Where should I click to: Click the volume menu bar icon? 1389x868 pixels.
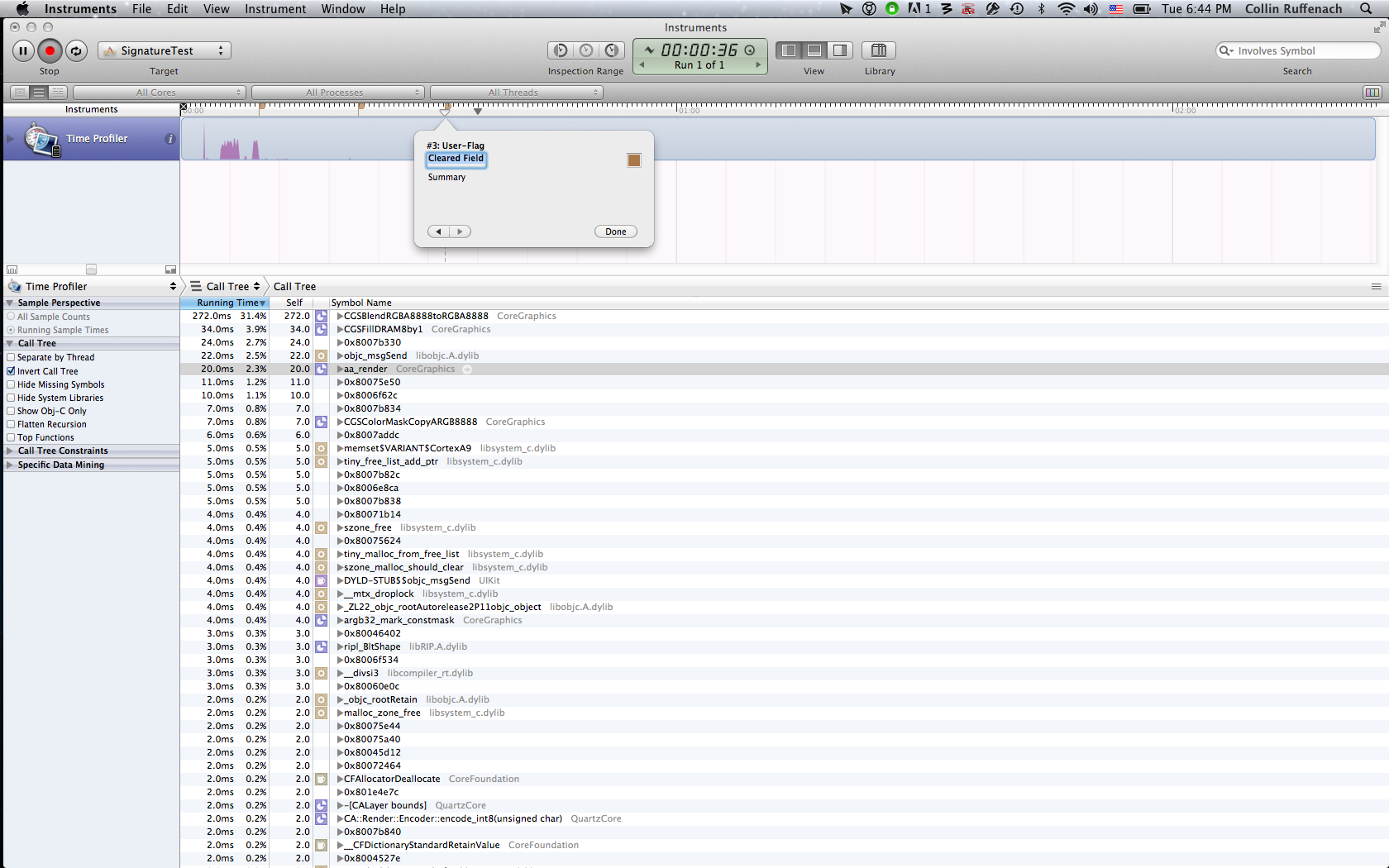coord(1091,9)
